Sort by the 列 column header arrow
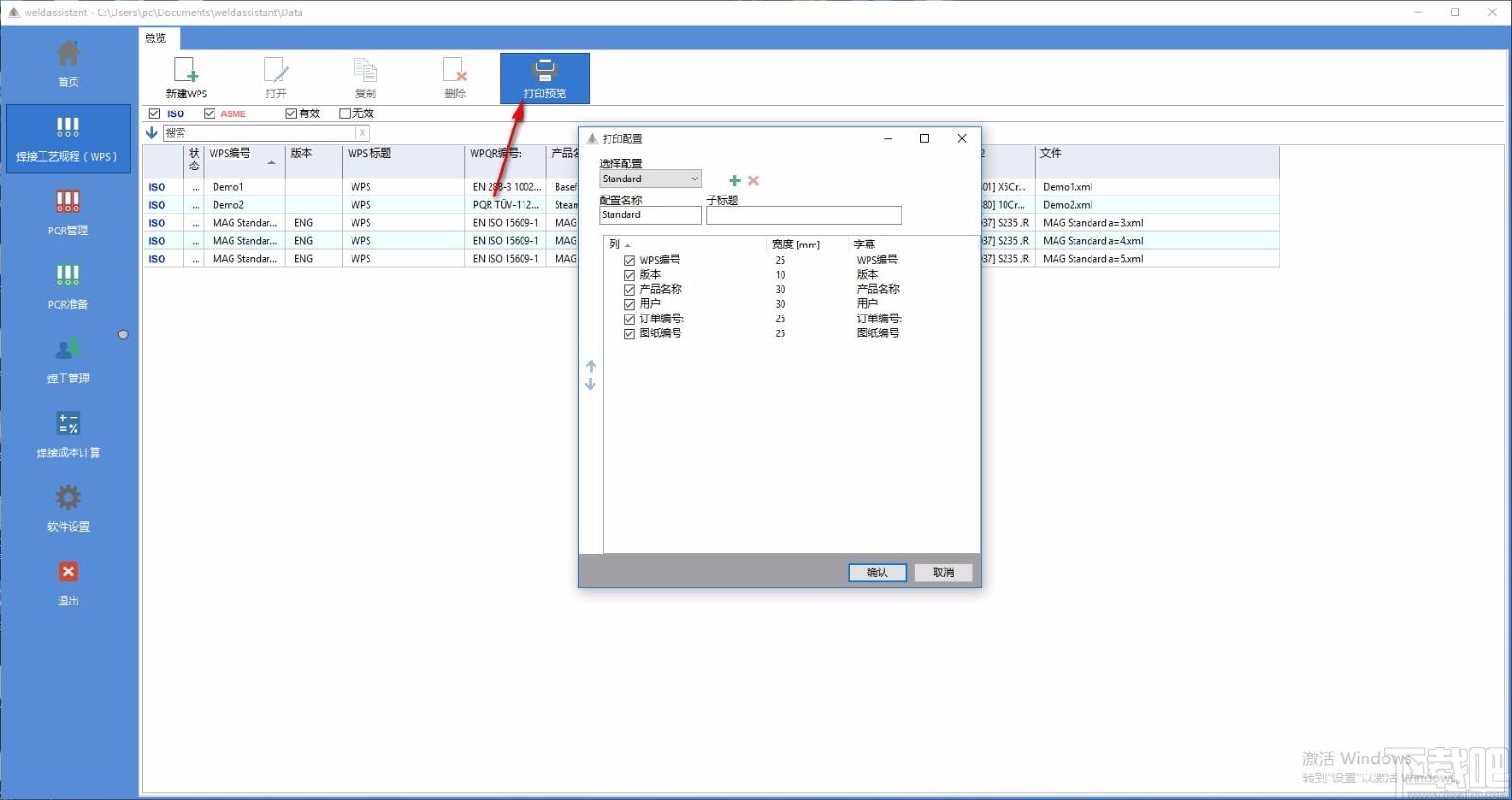1512x800 pixels. tap(627, 245)
